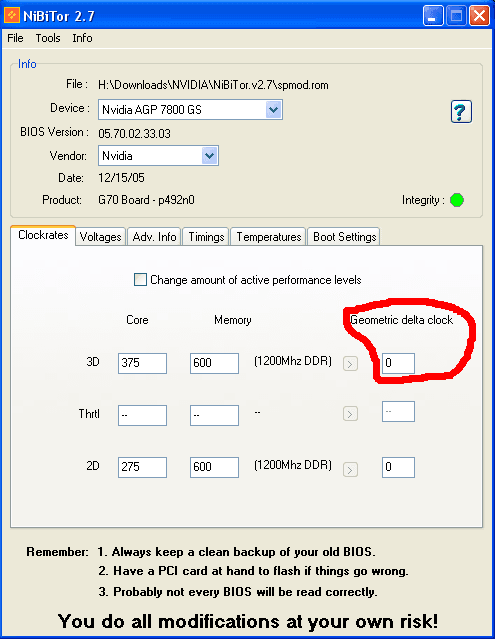Viewport: 495px width, 639px height.
Task: Click the product text G70 Board - p492n0
Action: [x=146, y=200]
